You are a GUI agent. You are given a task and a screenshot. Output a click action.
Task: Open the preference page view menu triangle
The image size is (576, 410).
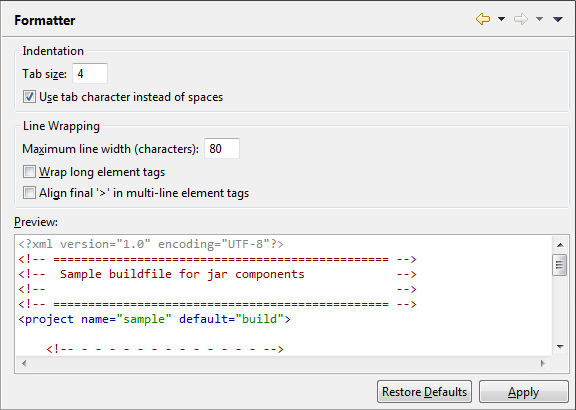[558, 19]
